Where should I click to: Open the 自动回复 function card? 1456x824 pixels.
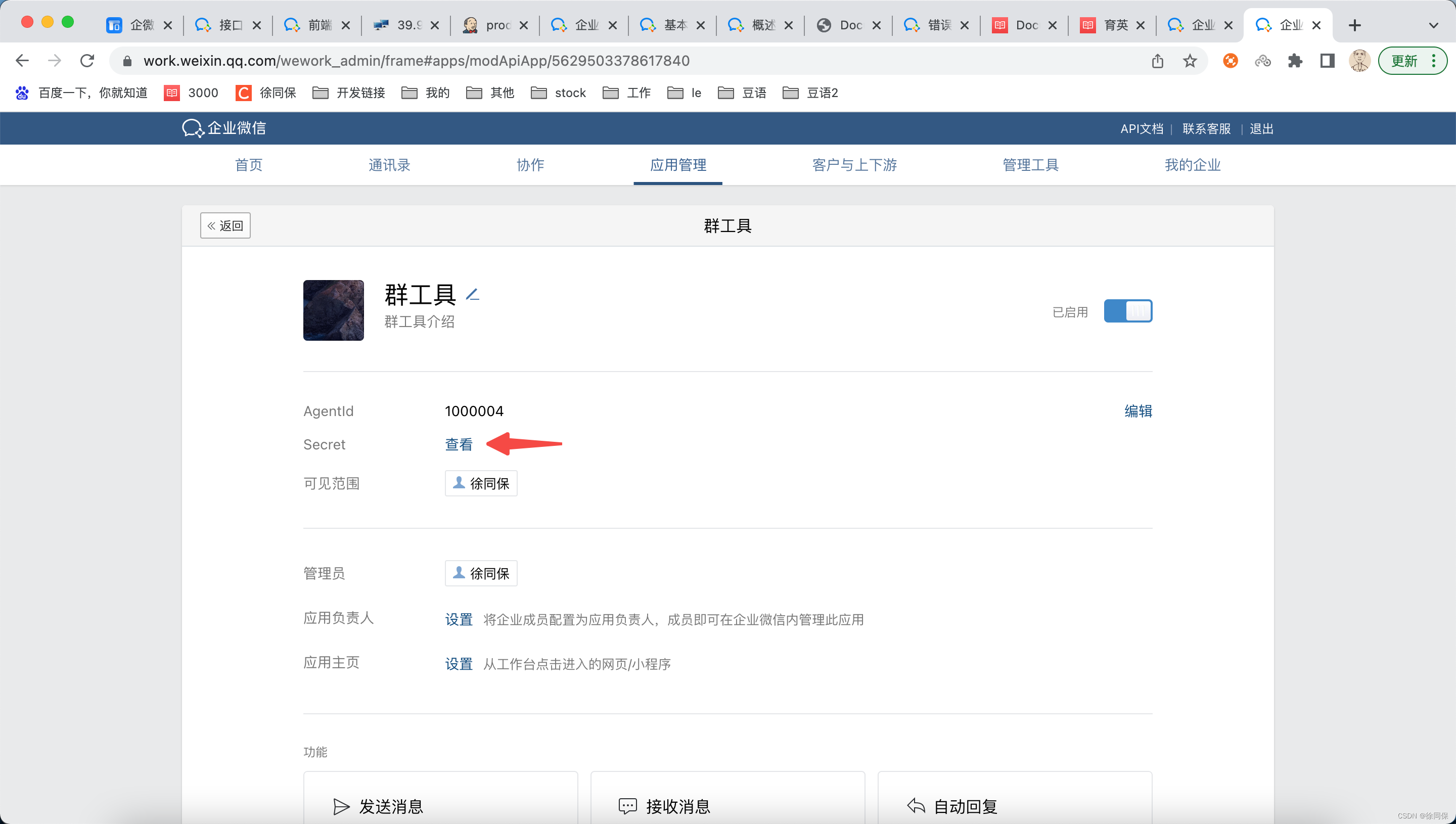pyautogui.click(x=1015, y=797)
